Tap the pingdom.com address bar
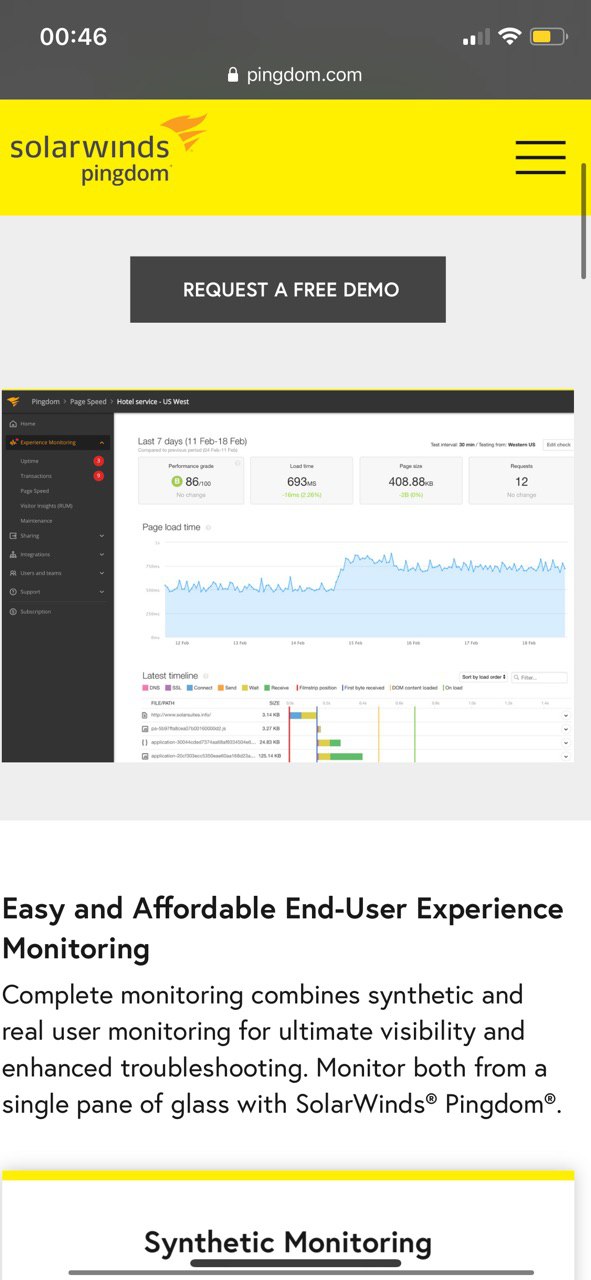The width and height of the screenshot is (591, 1280). (x=295, y=75)
